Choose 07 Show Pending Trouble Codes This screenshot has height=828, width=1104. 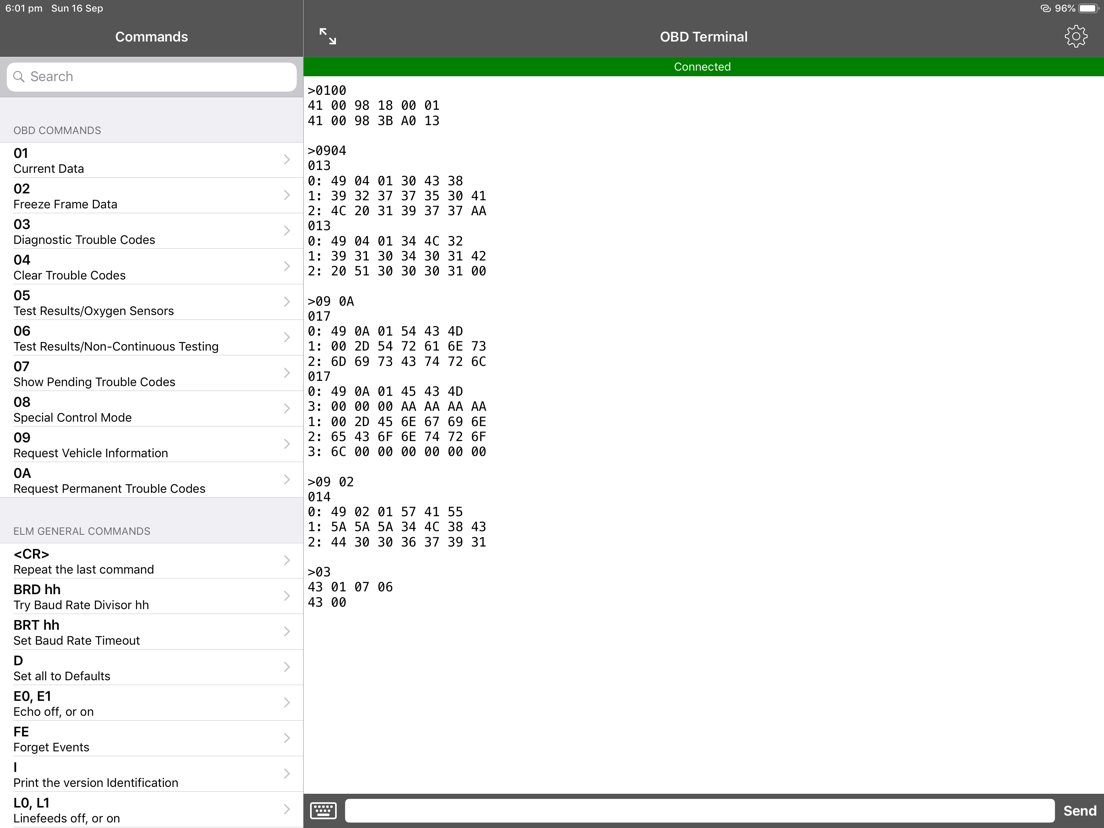(151, 374)
